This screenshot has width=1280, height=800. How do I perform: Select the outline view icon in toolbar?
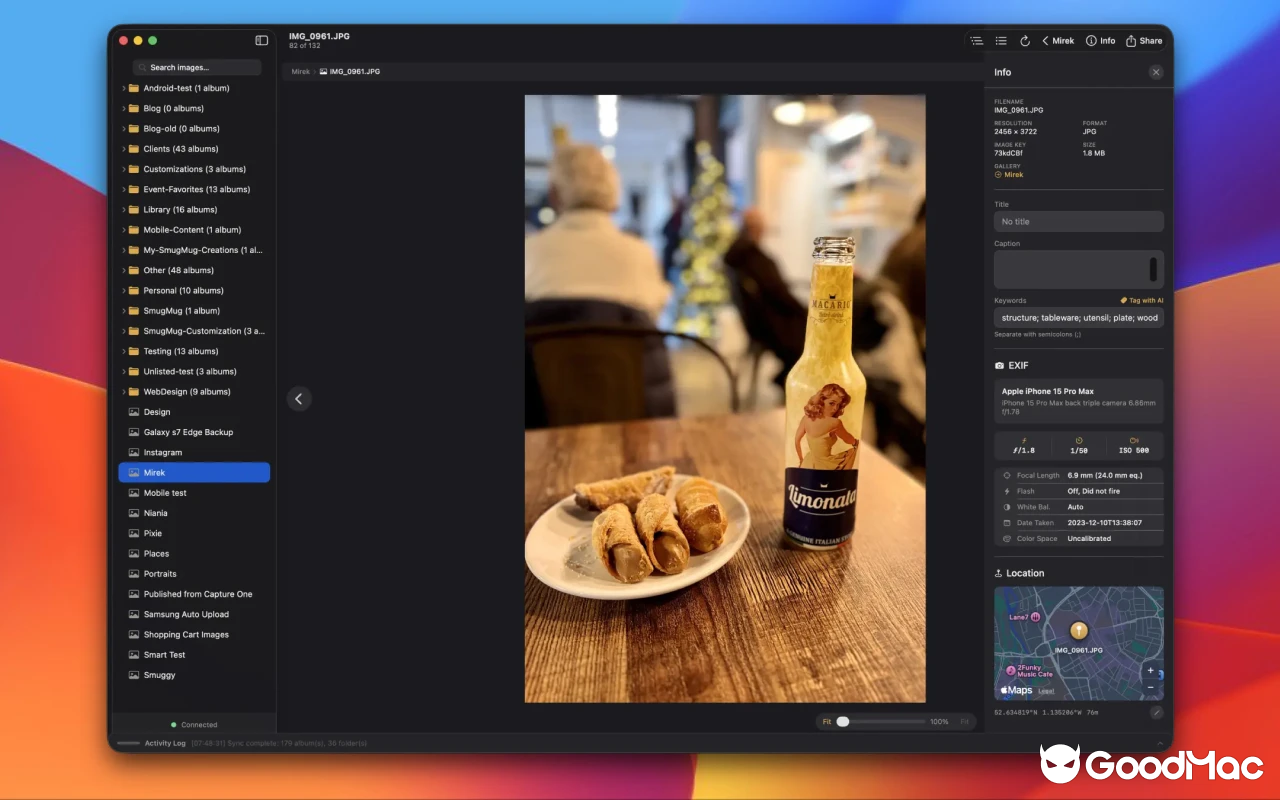point(976,41)
